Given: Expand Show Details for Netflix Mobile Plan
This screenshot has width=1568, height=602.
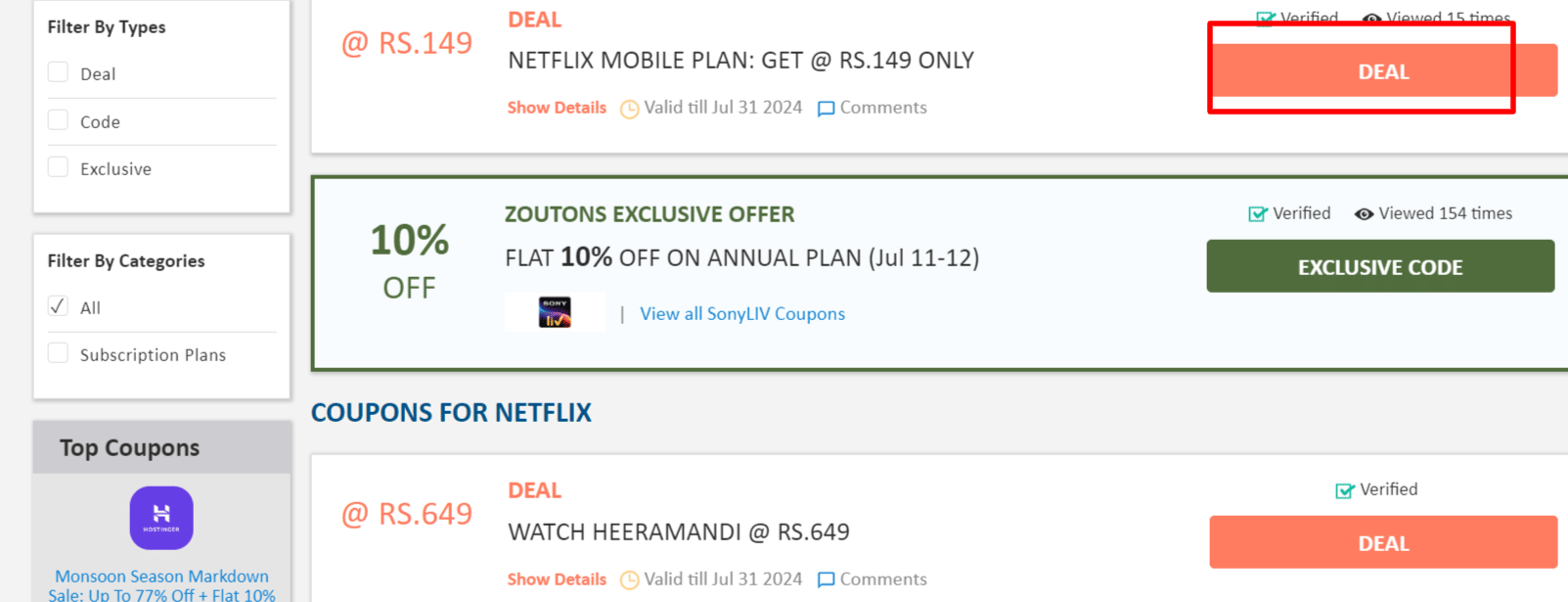Looking at the screenshot, I should [x=556, y=108].
